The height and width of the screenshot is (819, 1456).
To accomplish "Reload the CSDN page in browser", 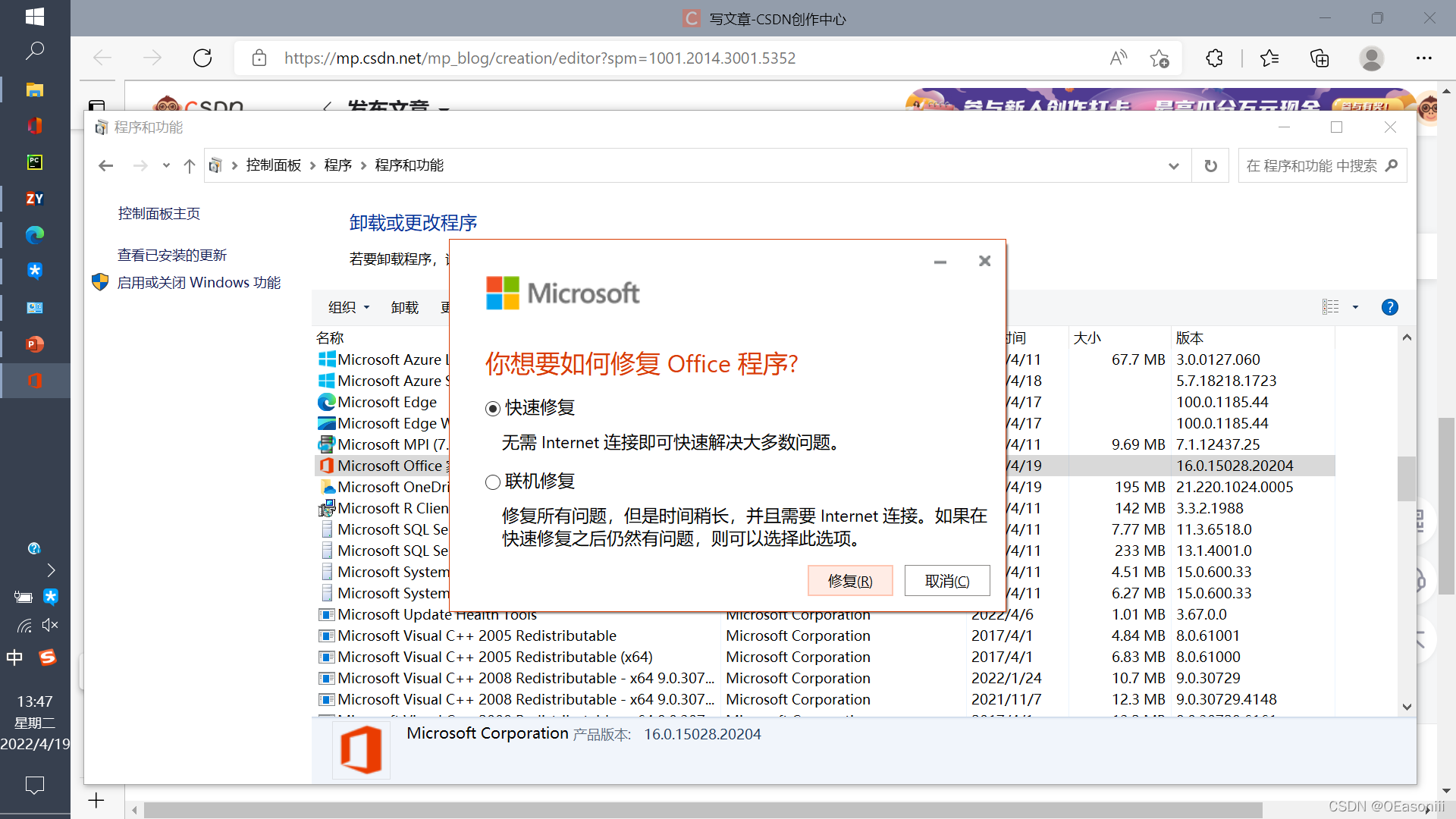I will click(202, 58).
